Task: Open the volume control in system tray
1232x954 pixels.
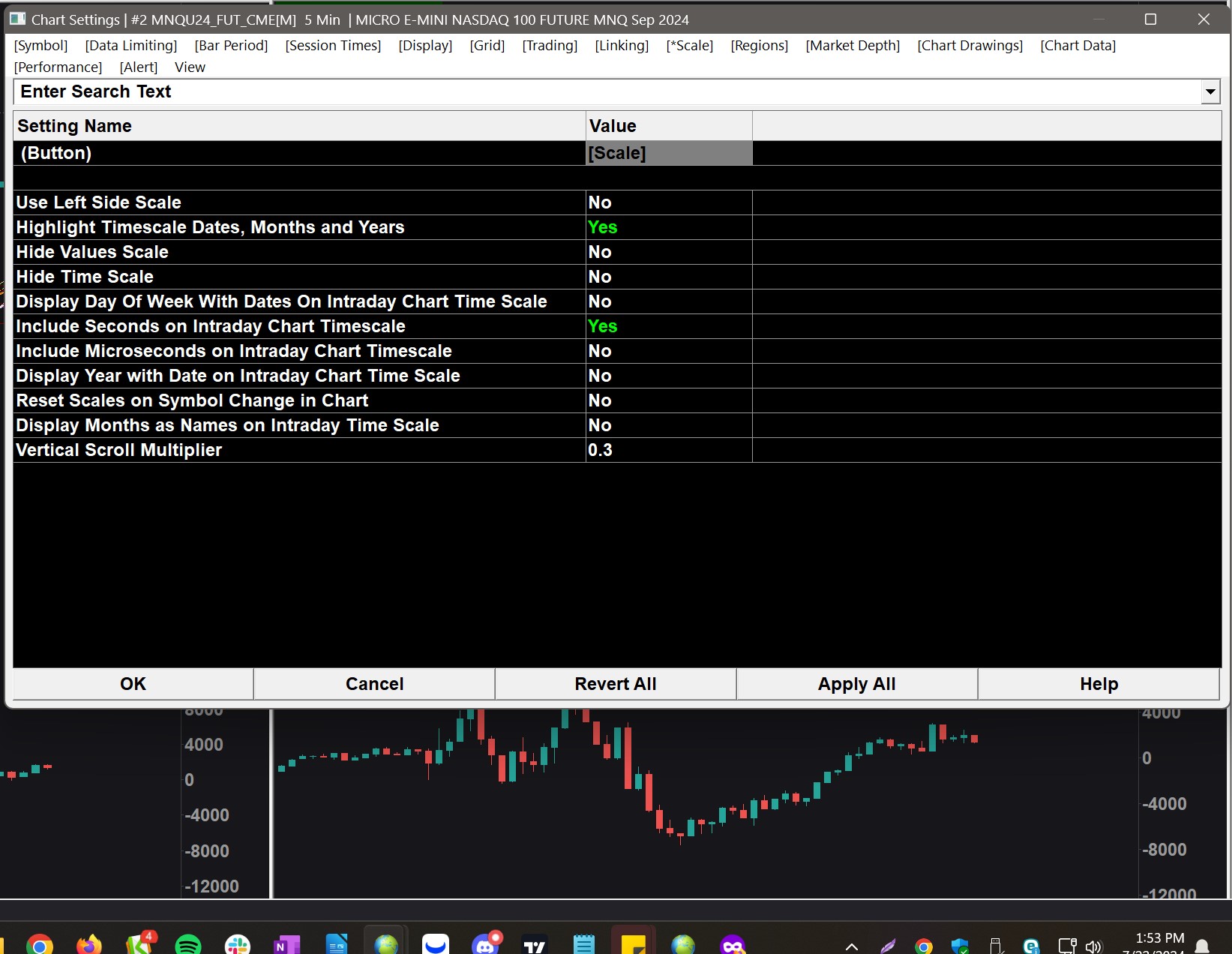Action: [1094, 946]
